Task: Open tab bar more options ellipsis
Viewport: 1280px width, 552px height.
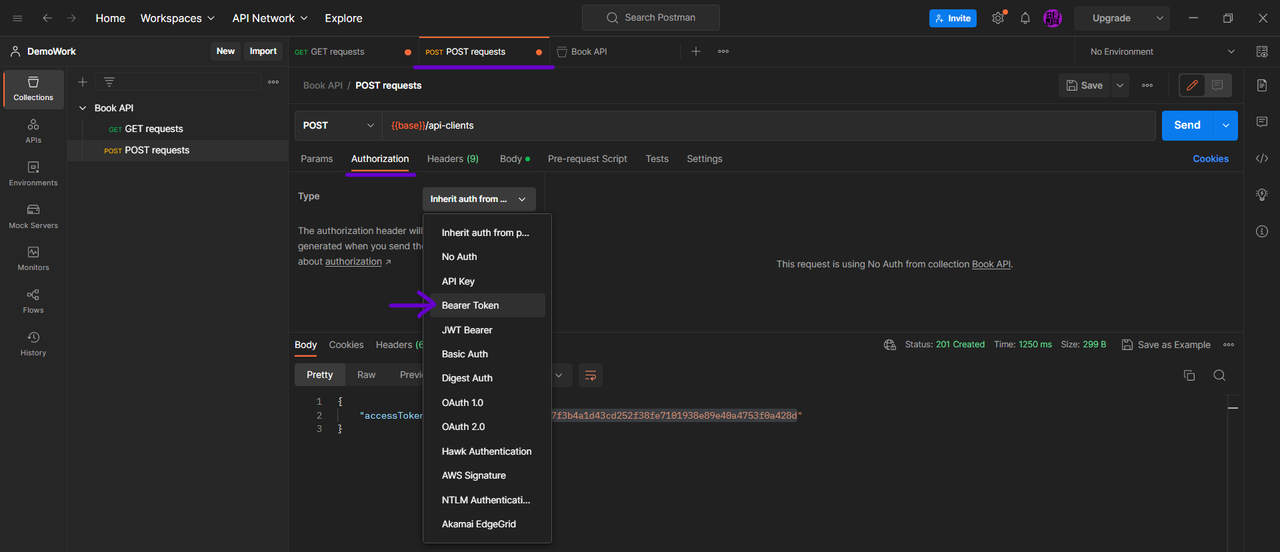Action: [x=723, y=51]
